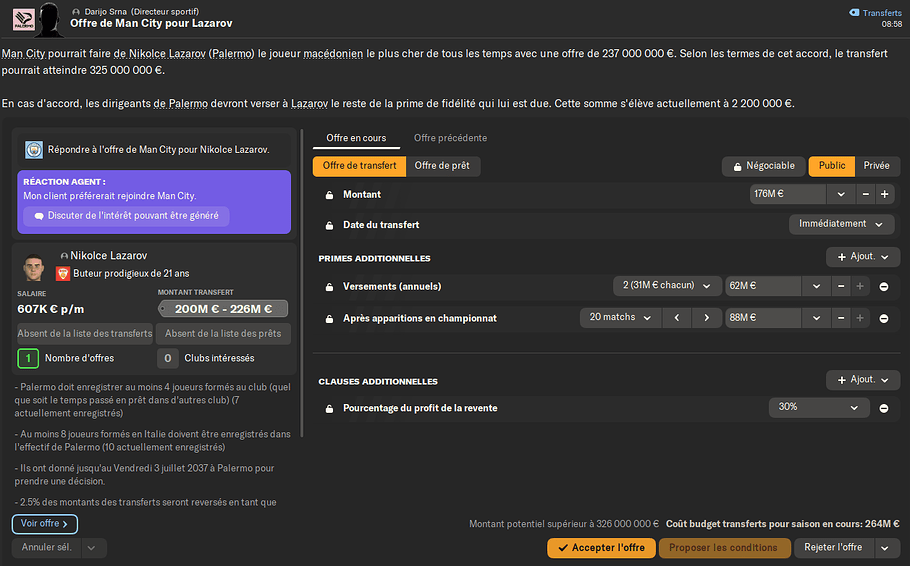Click Discuter de l'intérêt pouvant être généré
910x566 pixels.
coord(125,216)
